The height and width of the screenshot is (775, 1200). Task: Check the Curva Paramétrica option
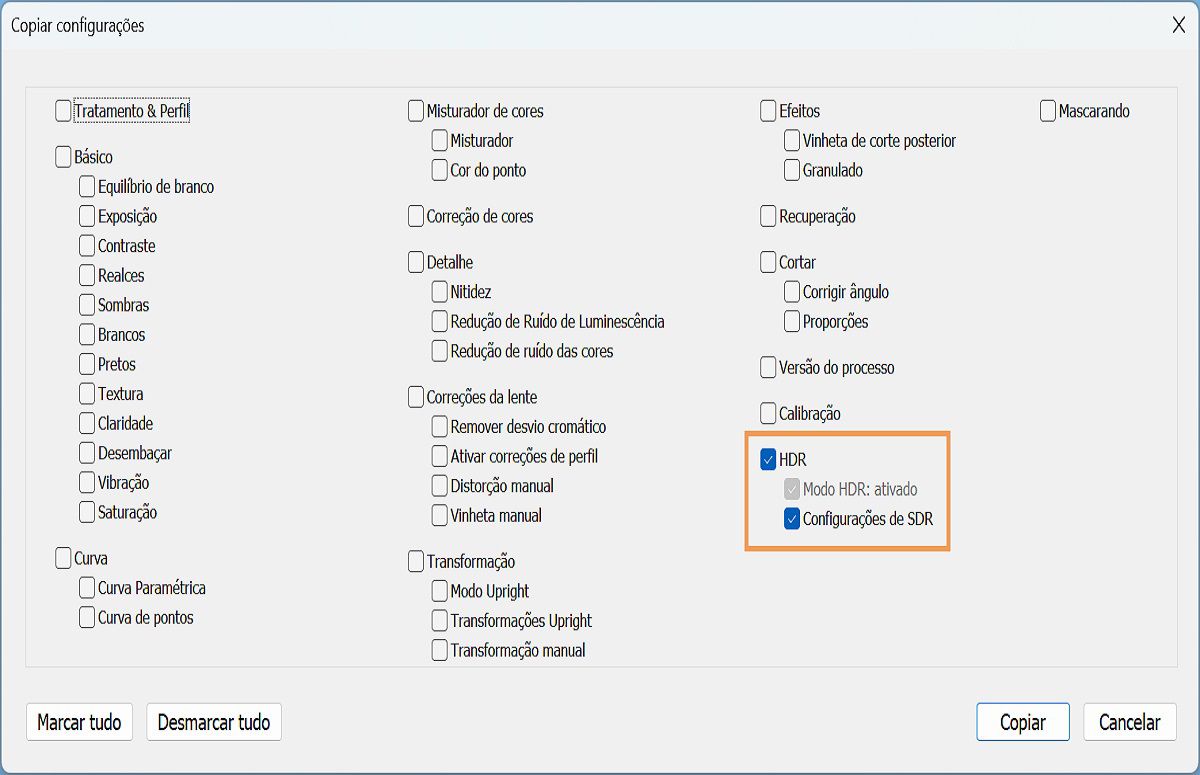pos(86,588)
